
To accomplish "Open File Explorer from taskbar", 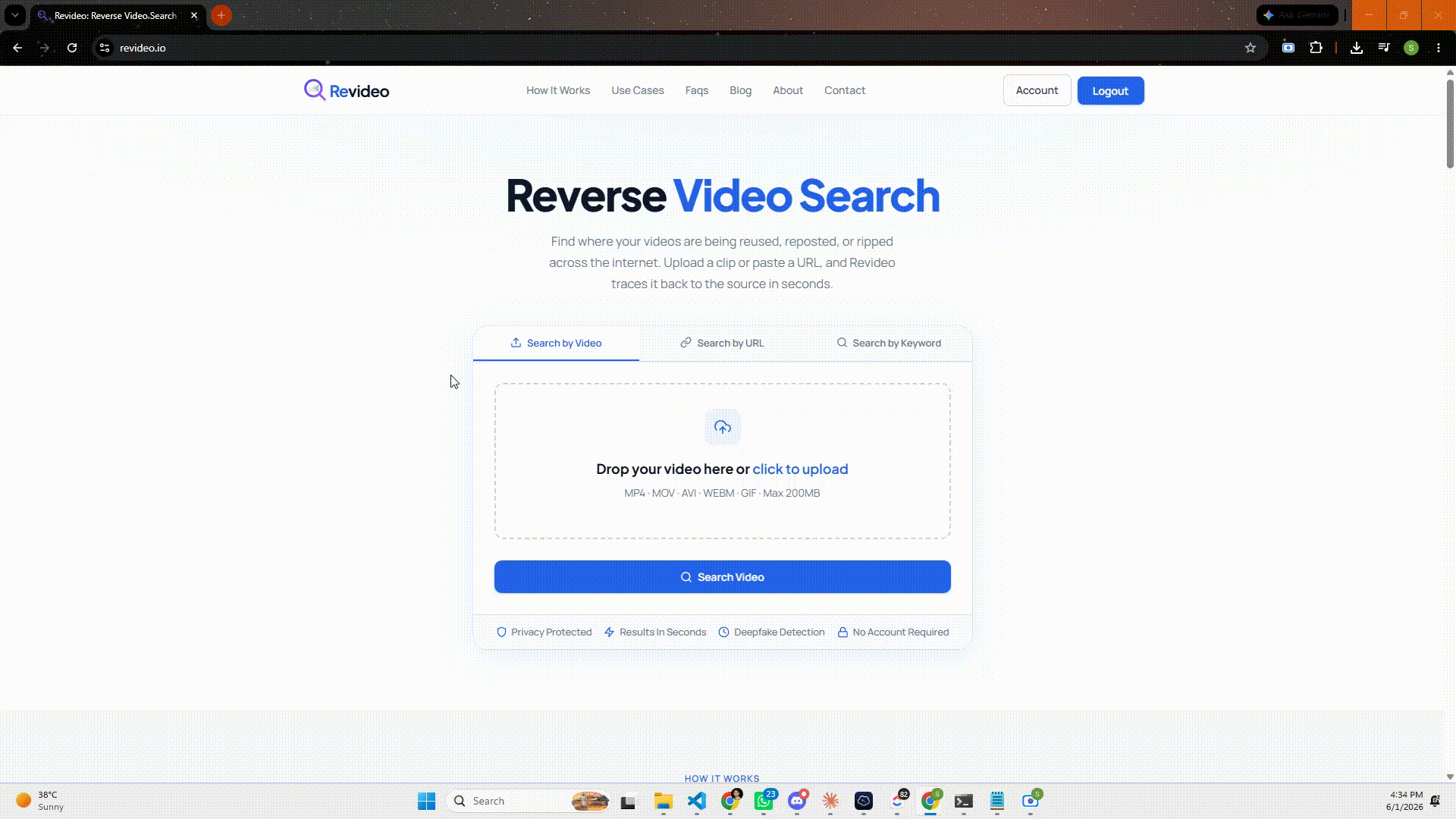I will [x=664, y=801].
